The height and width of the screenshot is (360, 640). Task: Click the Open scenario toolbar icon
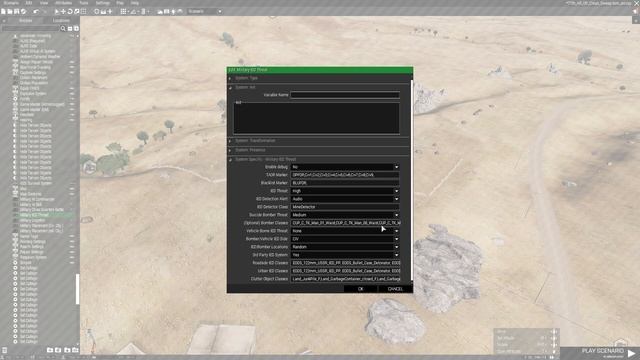pyautogui.click(x=10, y=11)
